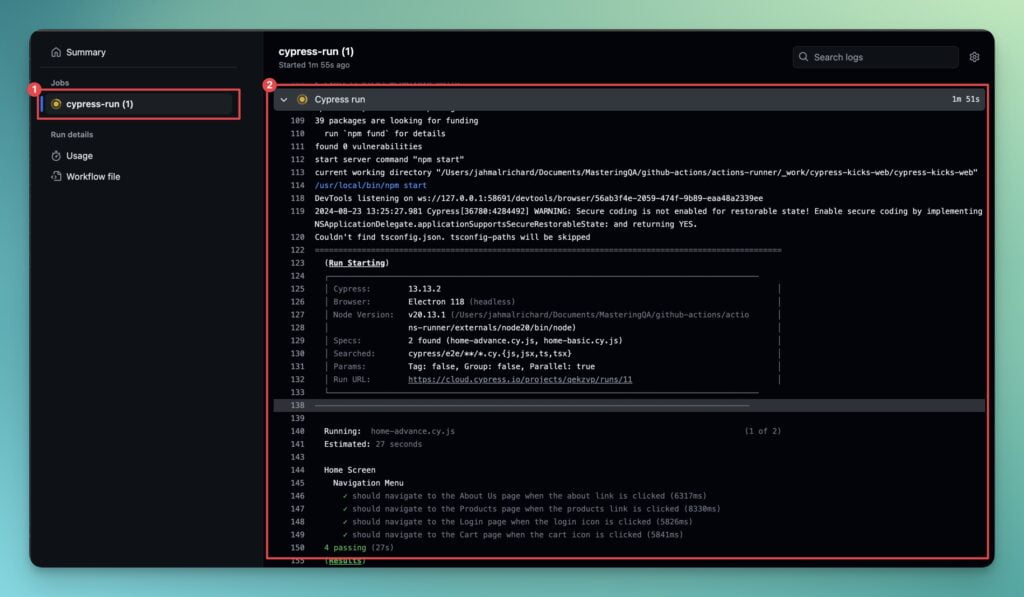Open the Usage run details

tap(79, 156)
